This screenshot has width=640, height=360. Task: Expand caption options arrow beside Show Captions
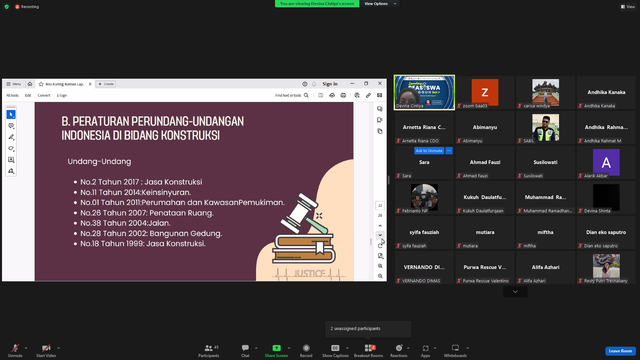coord(347,348)
